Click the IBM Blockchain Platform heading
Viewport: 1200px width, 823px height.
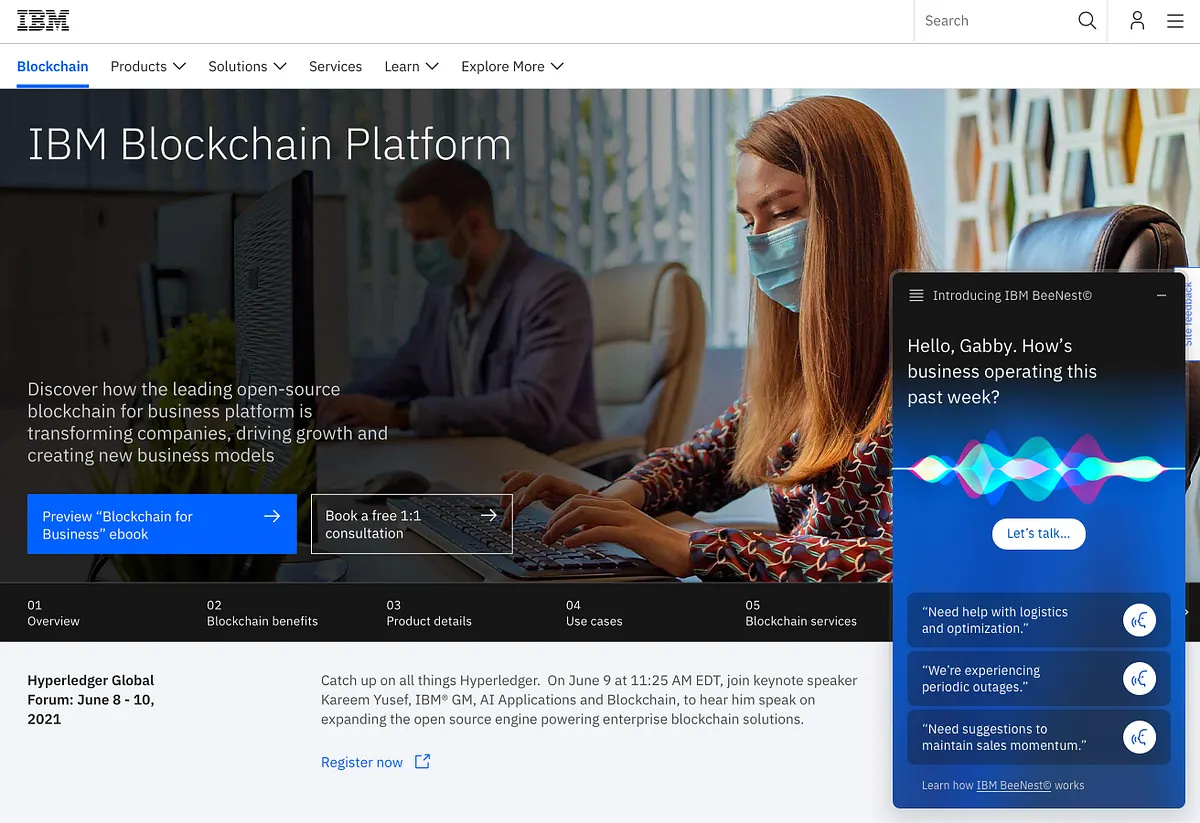point(270,144)
